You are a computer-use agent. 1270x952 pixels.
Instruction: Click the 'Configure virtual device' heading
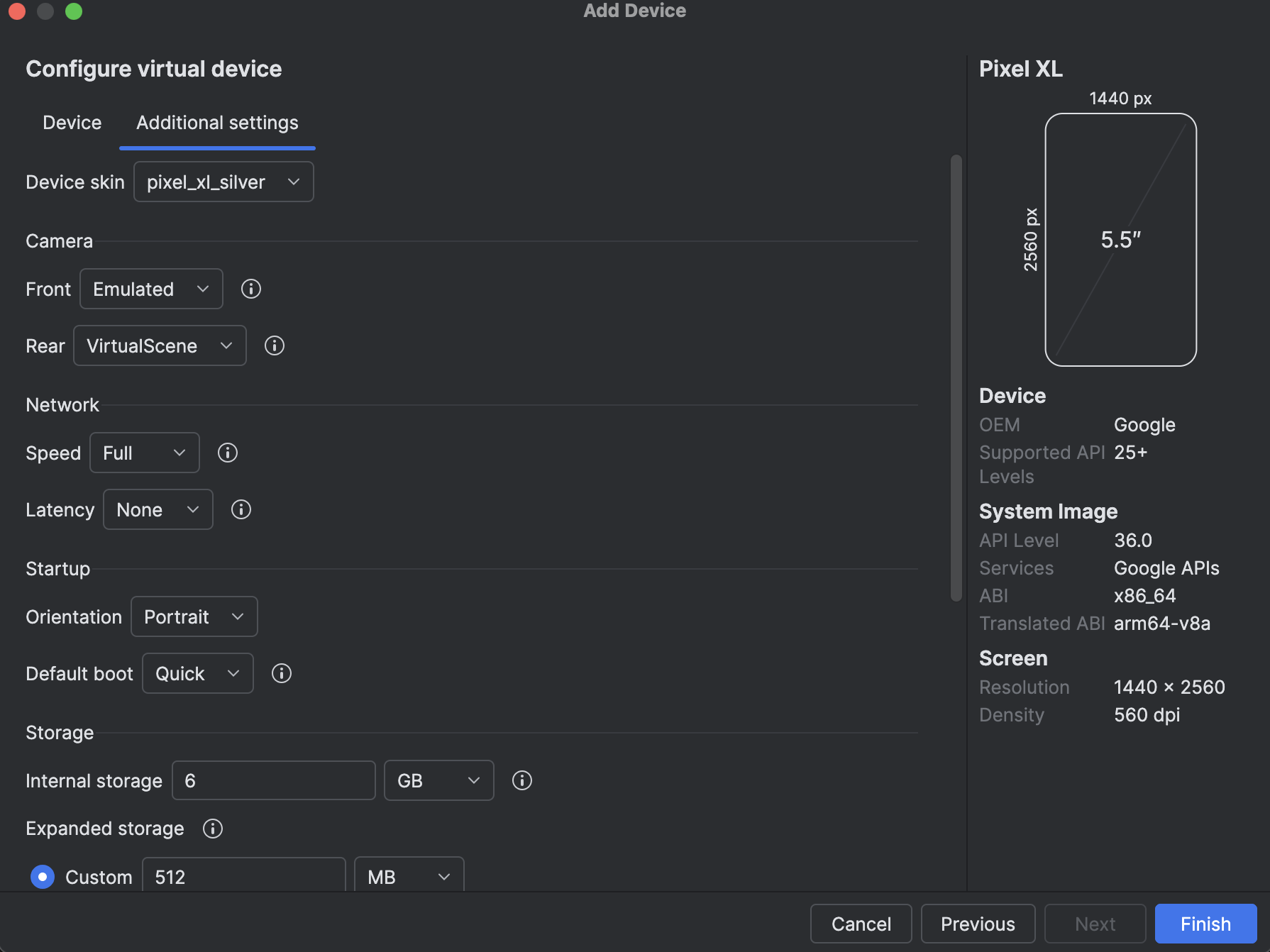[154, 69]
